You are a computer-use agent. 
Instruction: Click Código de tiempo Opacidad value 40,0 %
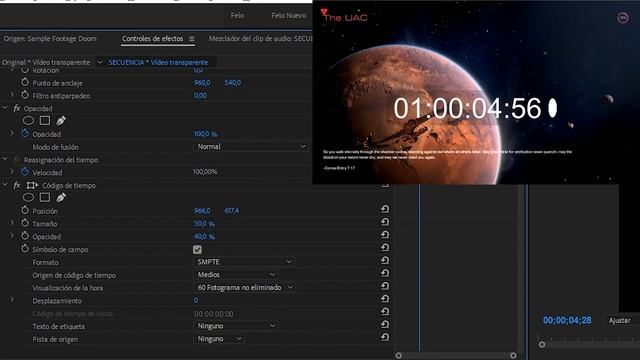tap(204, 236)
